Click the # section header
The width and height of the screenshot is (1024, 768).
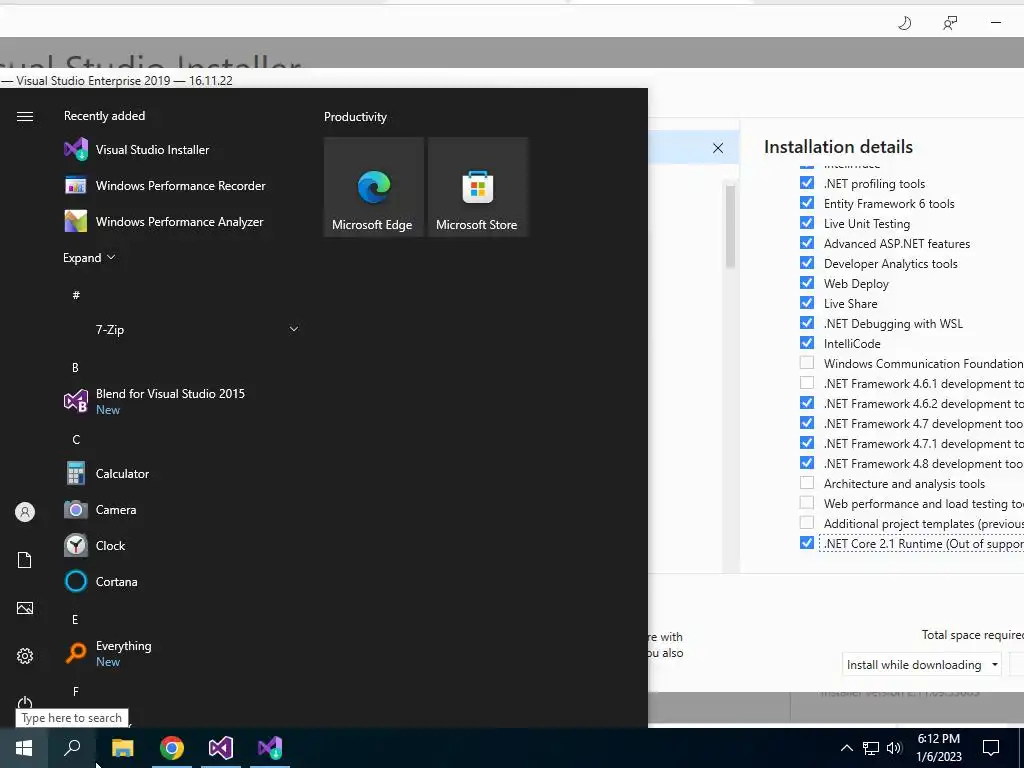pyautogui.click(x=76, y=295)
